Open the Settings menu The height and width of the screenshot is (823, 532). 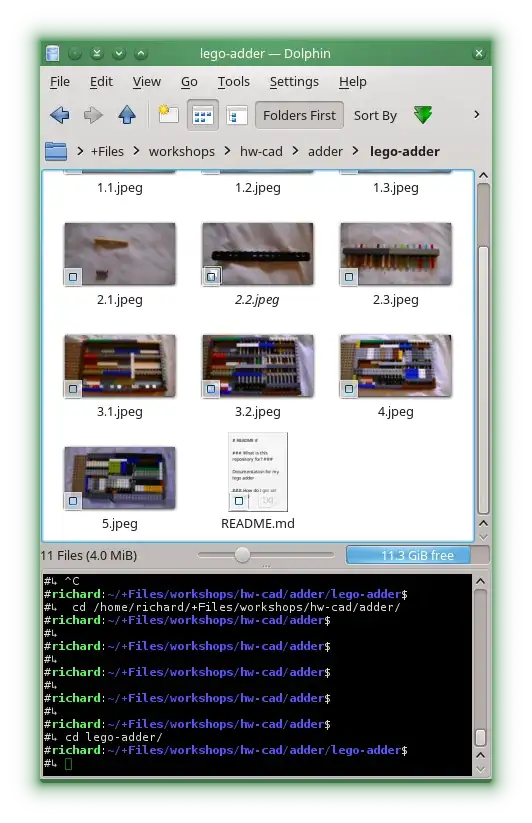294,81
